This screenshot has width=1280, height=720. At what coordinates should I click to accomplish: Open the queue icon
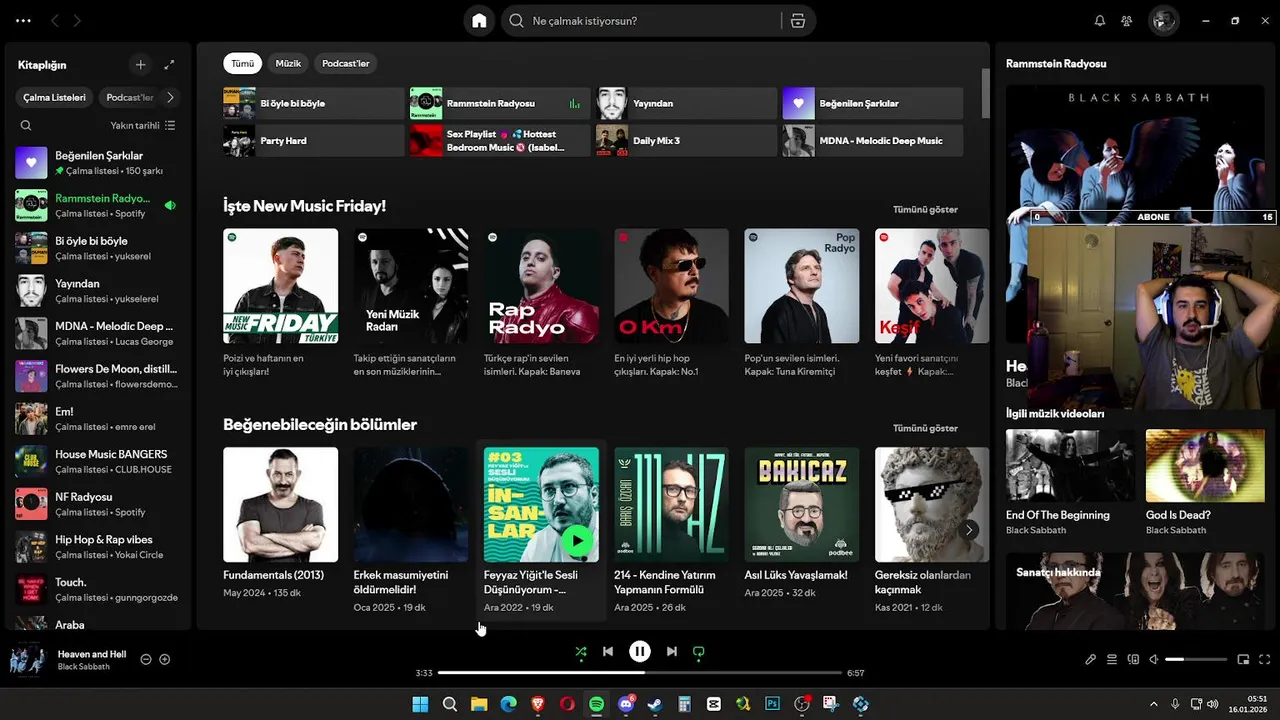point(1112,660)
